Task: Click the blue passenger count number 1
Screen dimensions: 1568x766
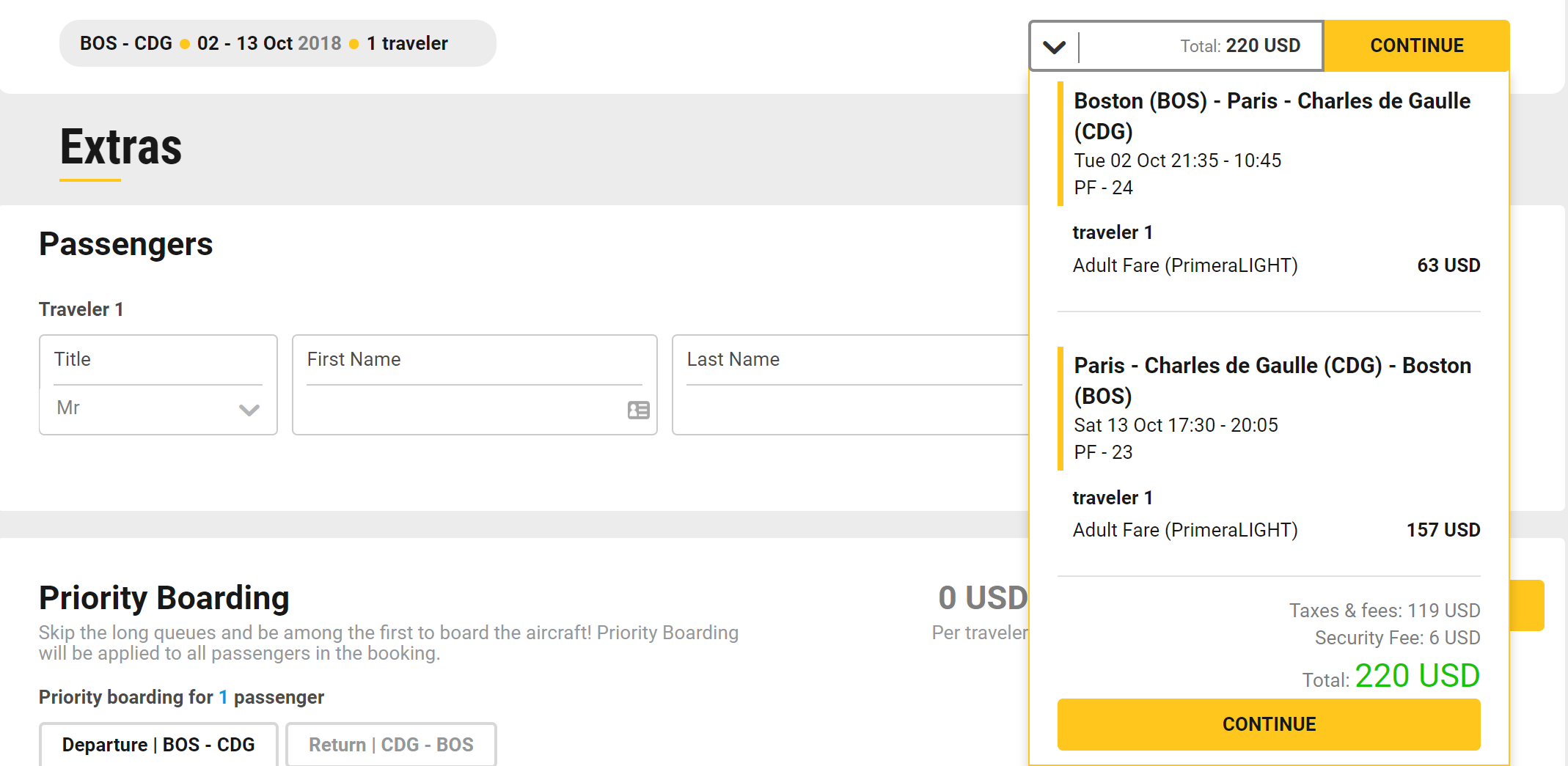Action: (223, 697)
